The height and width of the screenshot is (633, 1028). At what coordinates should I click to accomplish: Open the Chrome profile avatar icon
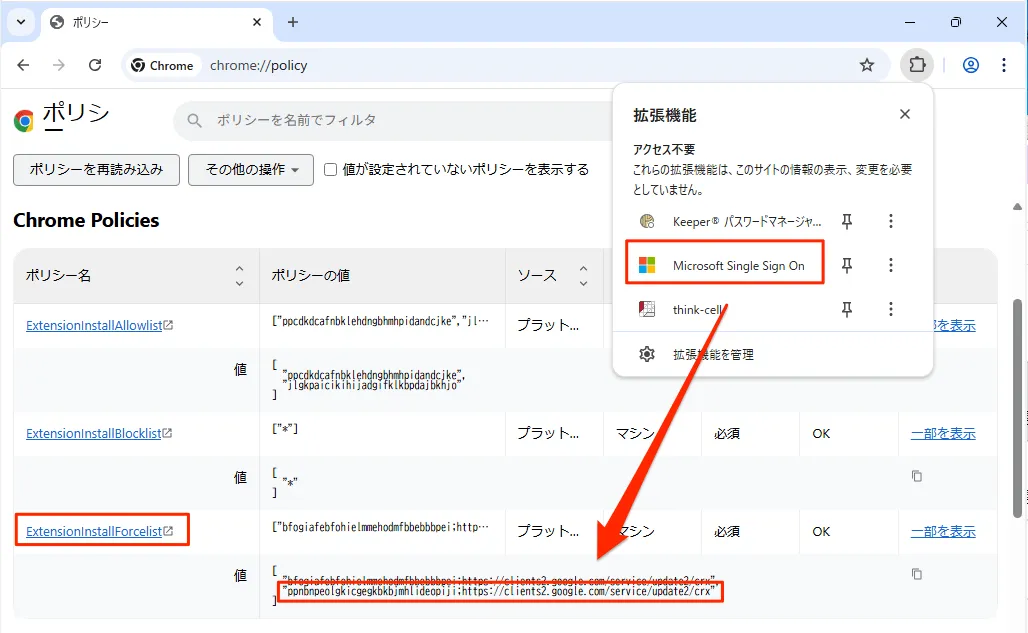970,65
